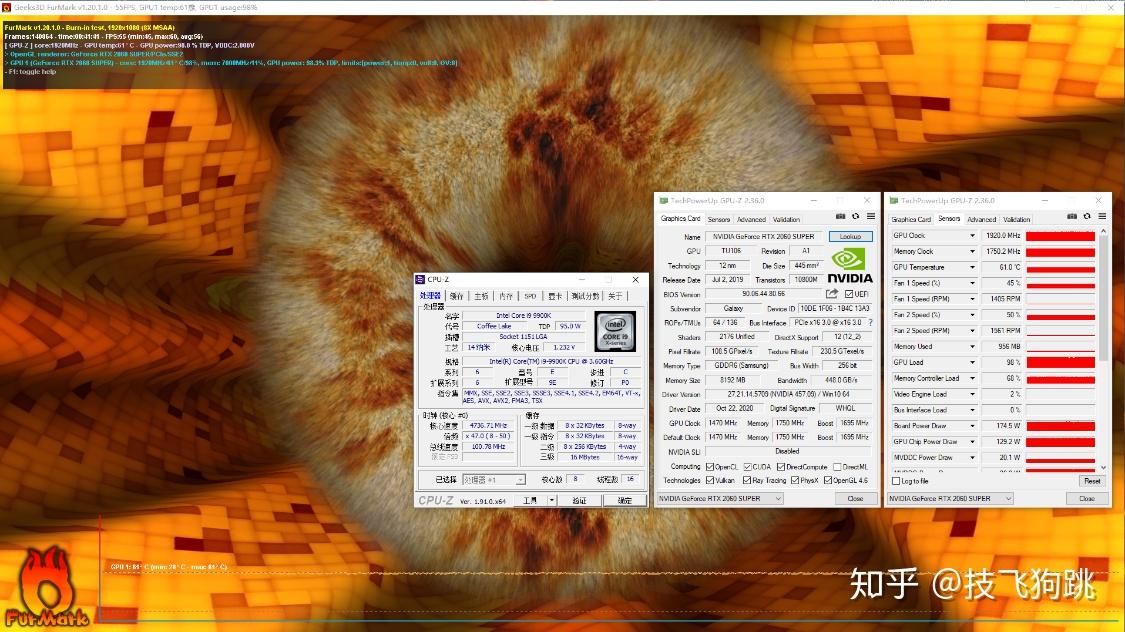The width and height of the screenshot is (1125, 632).
Task: Open the hamburger menu in GPU-Z Sensors window
Action: [x=1100, y=217]
